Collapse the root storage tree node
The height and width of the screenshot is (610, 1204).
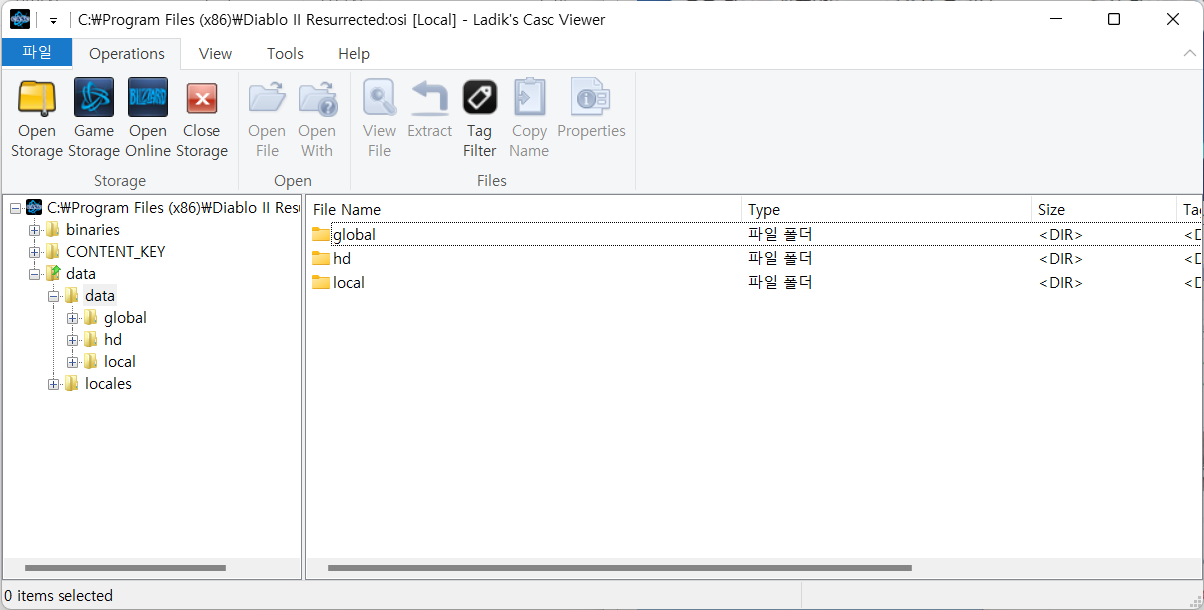(15, 208)
